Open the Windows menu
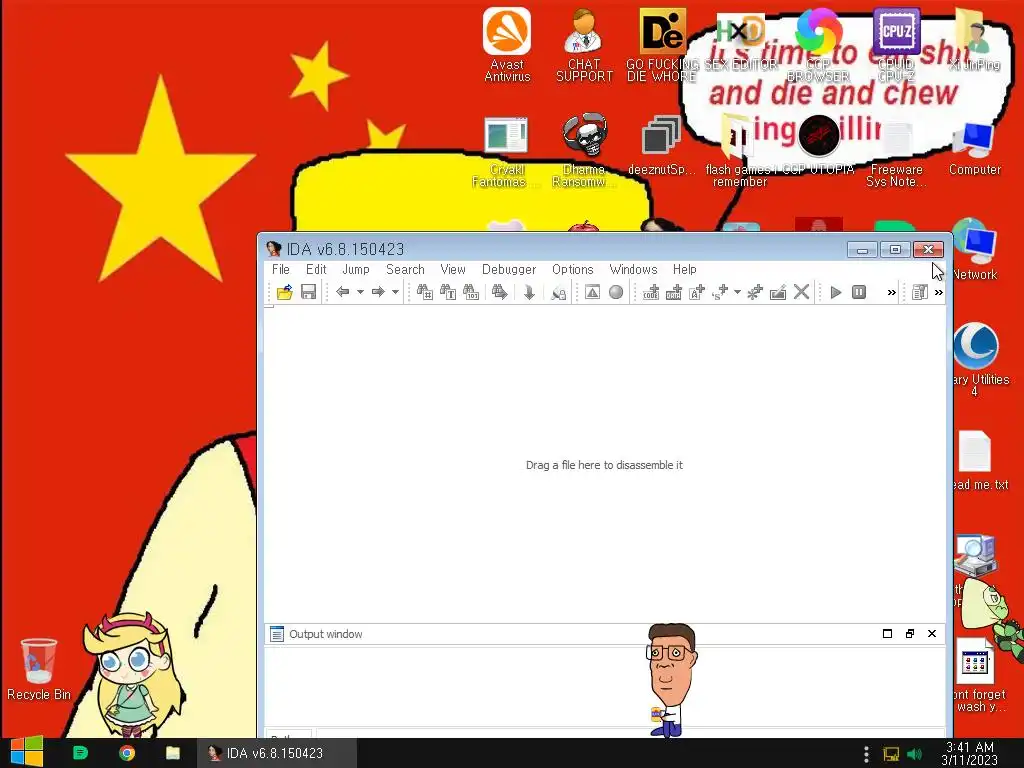 633,269
